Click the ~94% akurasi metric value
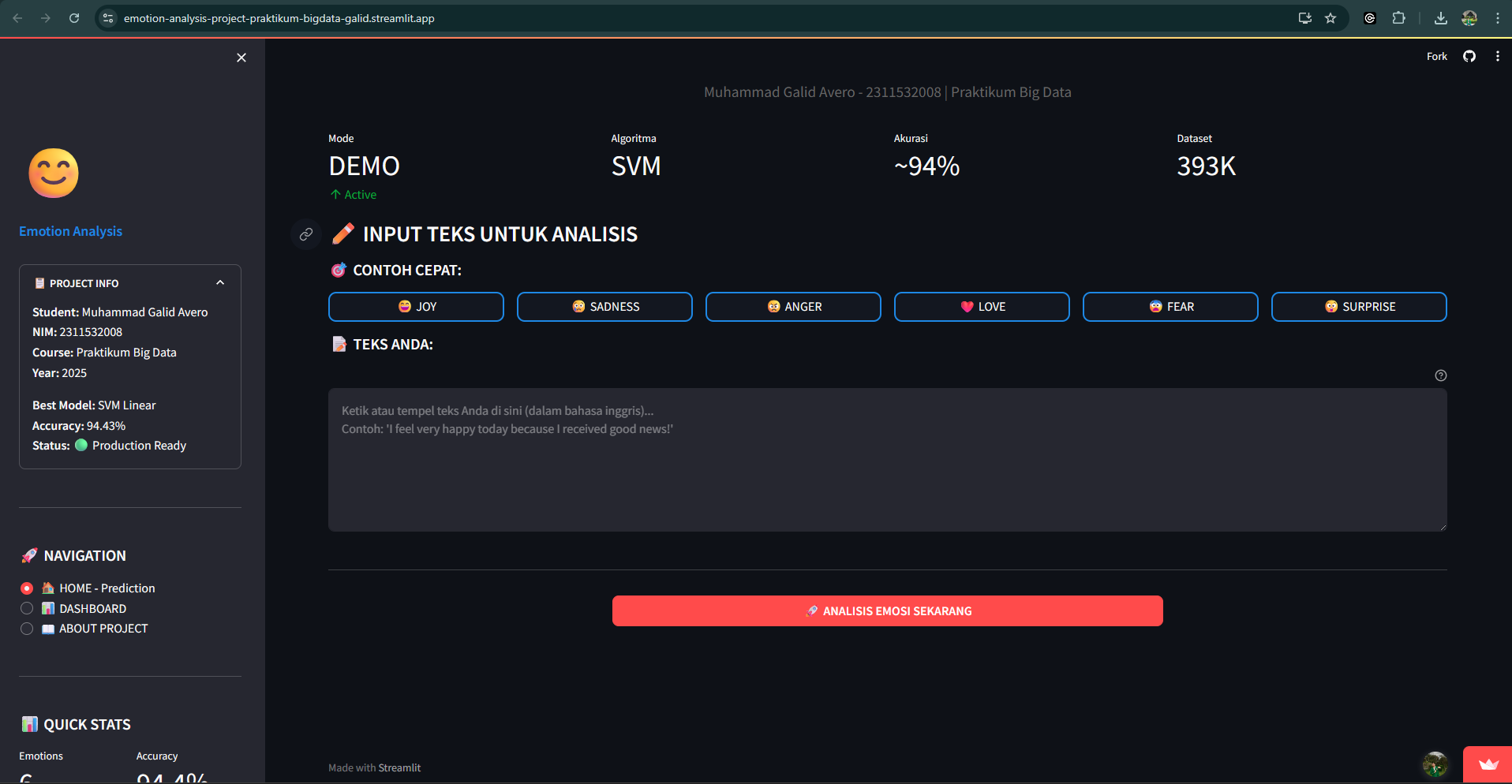The height and width of the screenshot is (784, 1512). tap(926, 166)
